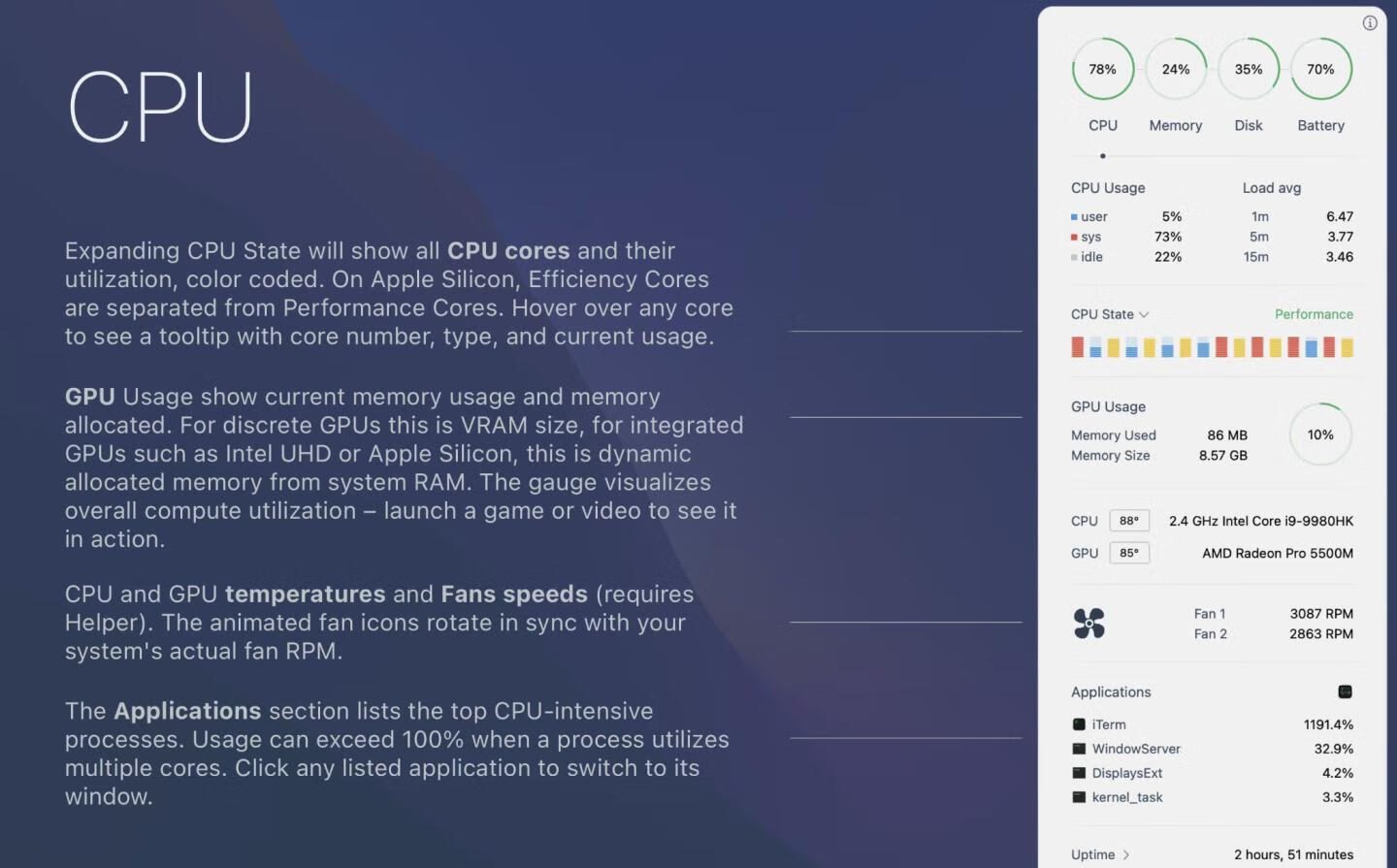Click the green Performance label
The image size is (1397, 868).
pos(1313,314)
